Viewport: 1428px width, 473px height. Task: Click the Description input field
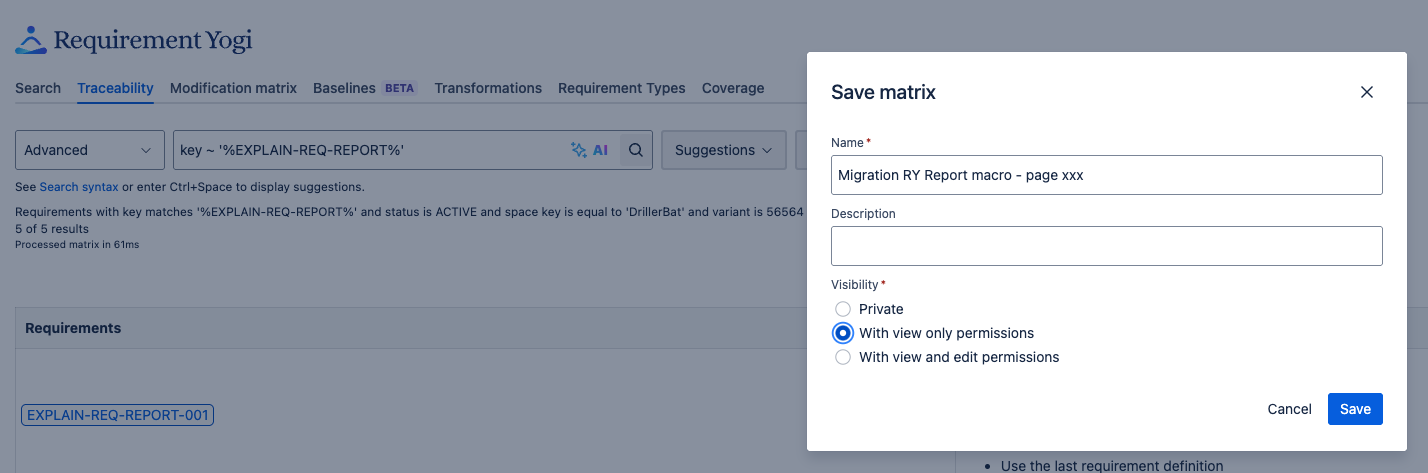(x=1106, y=246)
